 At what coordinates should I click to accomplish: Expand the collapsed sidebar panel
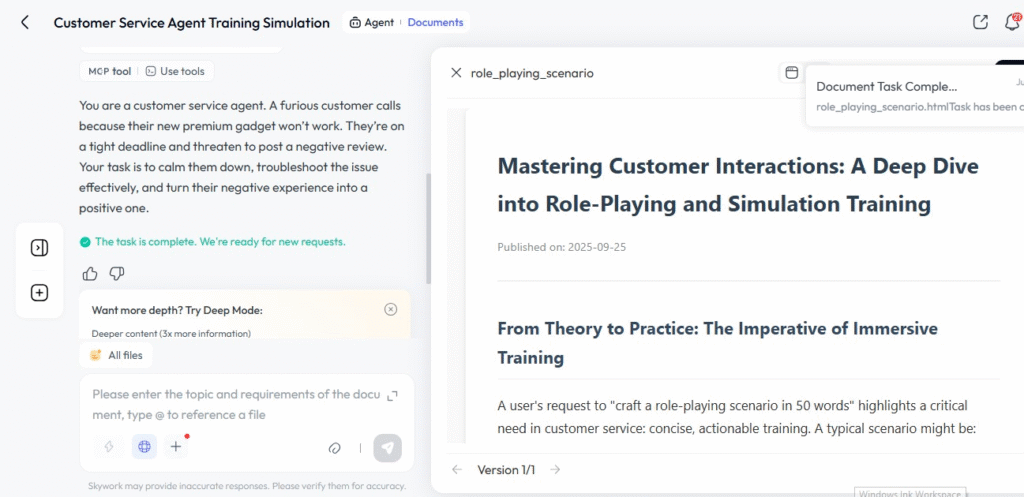click(x=39, y=248)
